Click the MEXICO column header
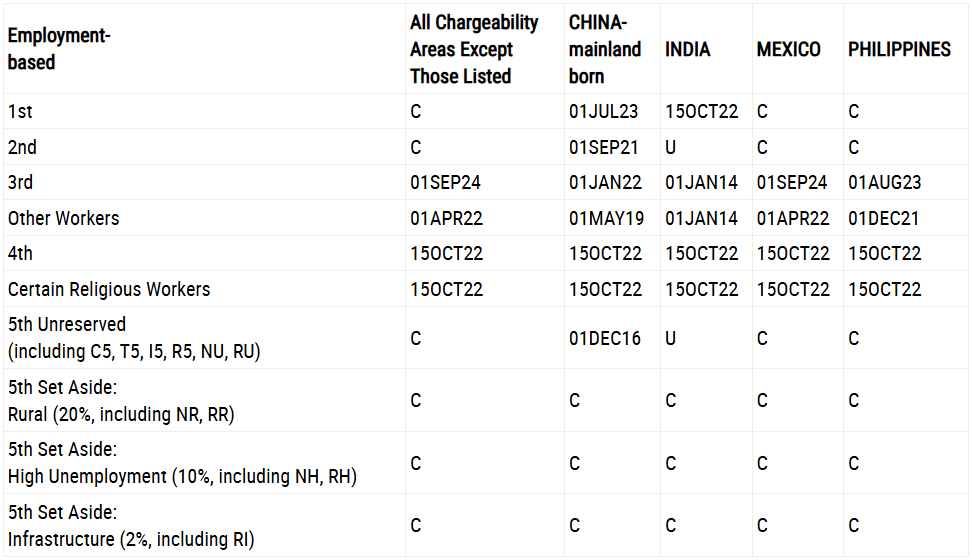This screenshot has height=560, width=972. coord(789,50)
